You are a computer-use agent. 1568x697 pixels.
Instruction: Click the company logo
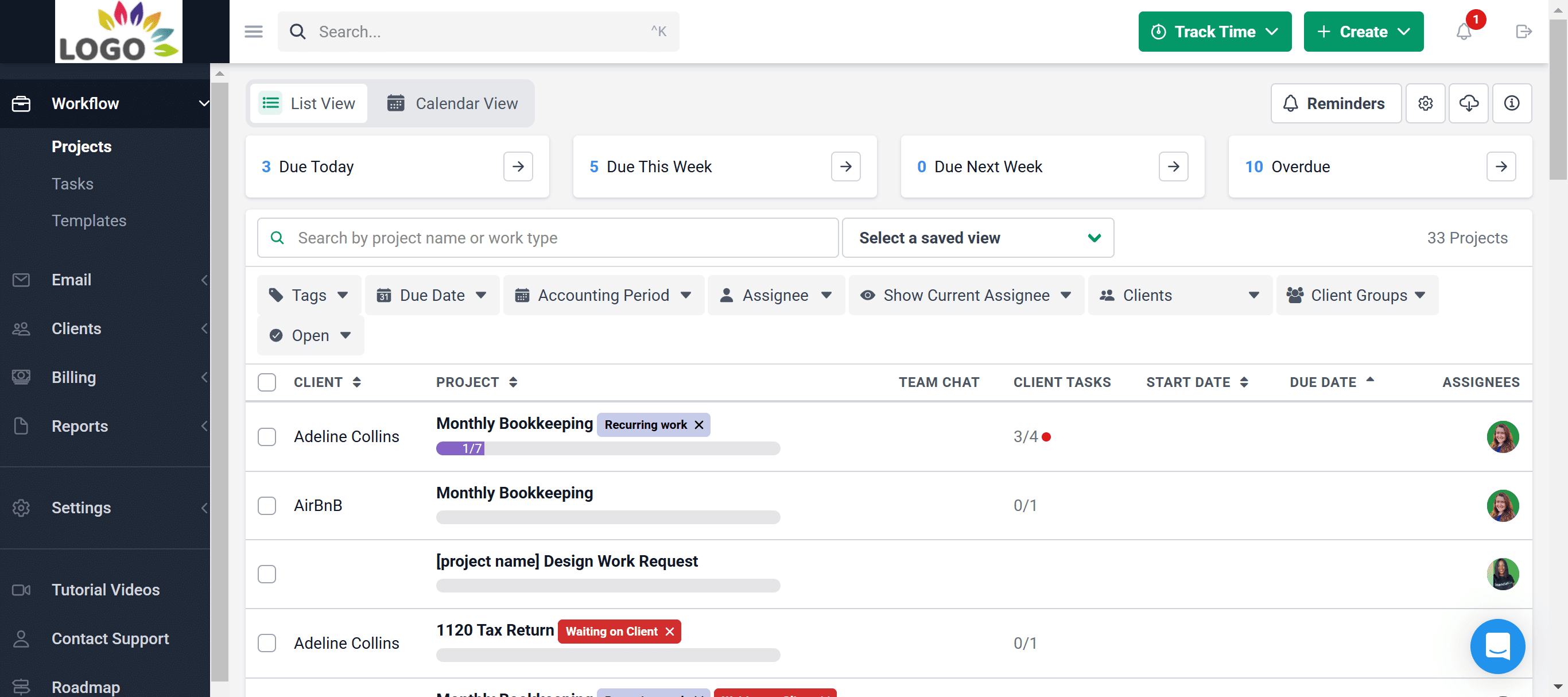click(x=119, y=32)
